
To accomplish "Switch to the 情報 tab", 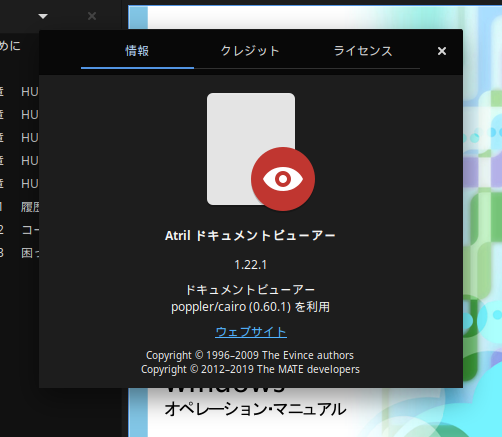I will click(x=137, y=51).
